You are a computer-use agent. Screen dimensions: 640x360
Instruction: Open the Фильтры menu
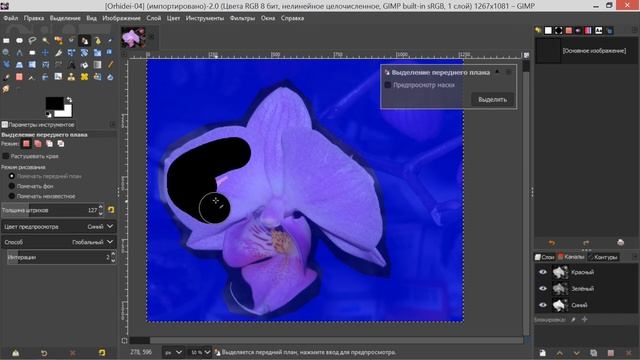[x=242, y=18]
